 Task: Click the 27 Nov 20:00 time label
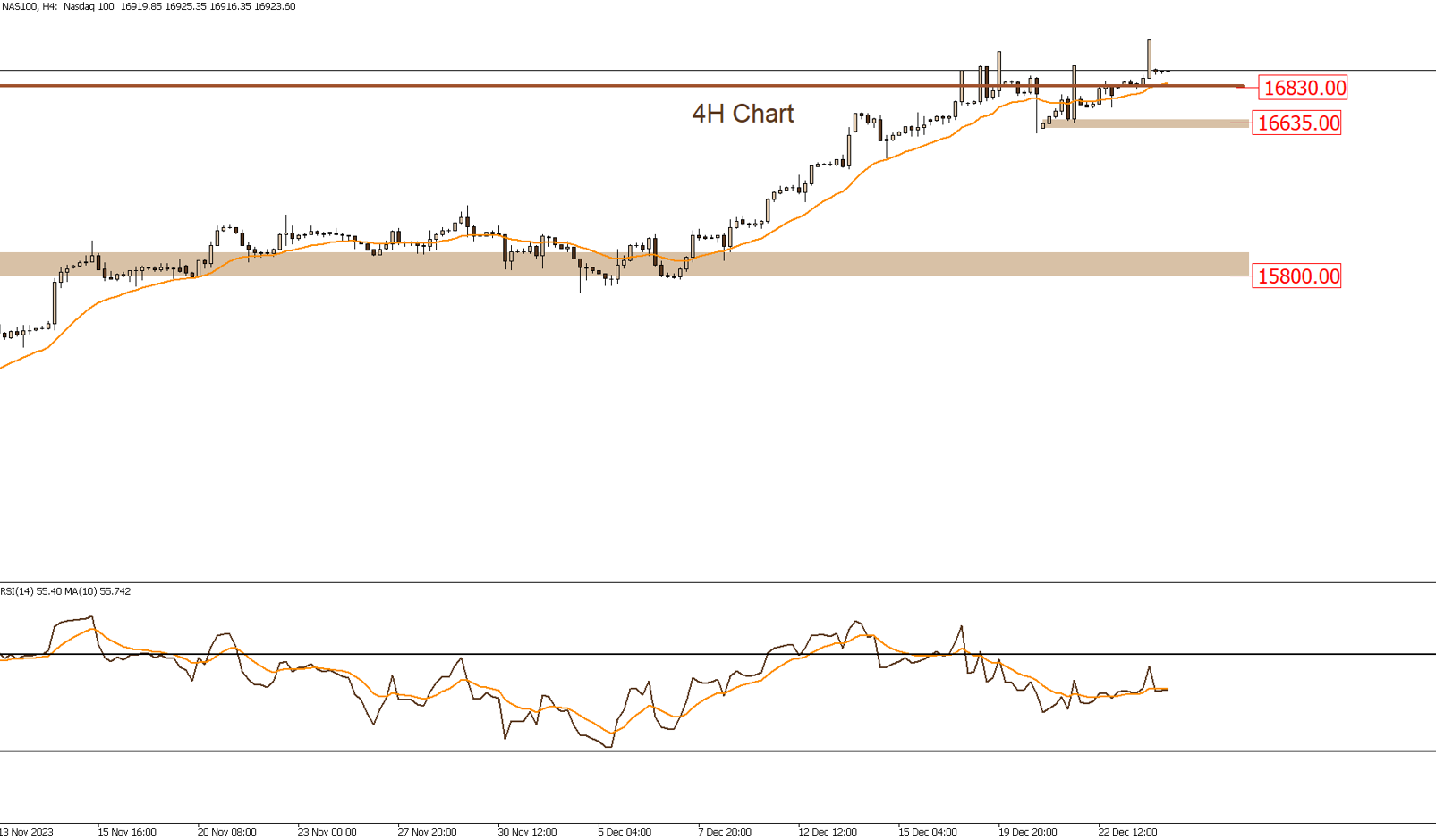point(427,832)
